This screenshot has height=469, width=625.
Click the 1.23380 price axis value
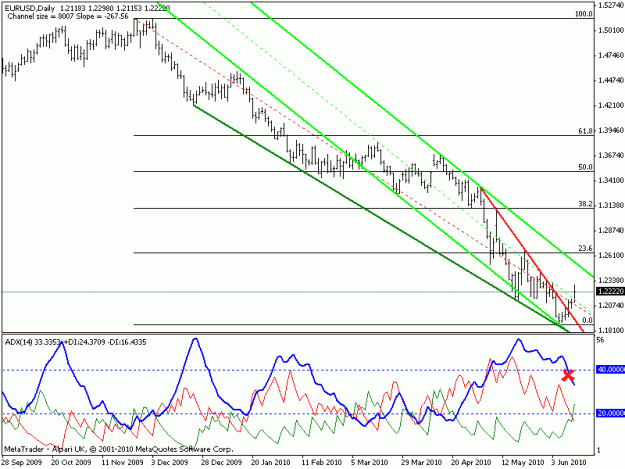coord(611,280)
